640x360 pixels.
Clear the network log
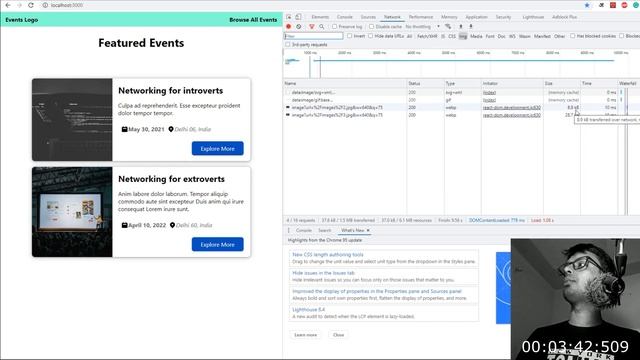pos(299,27)
